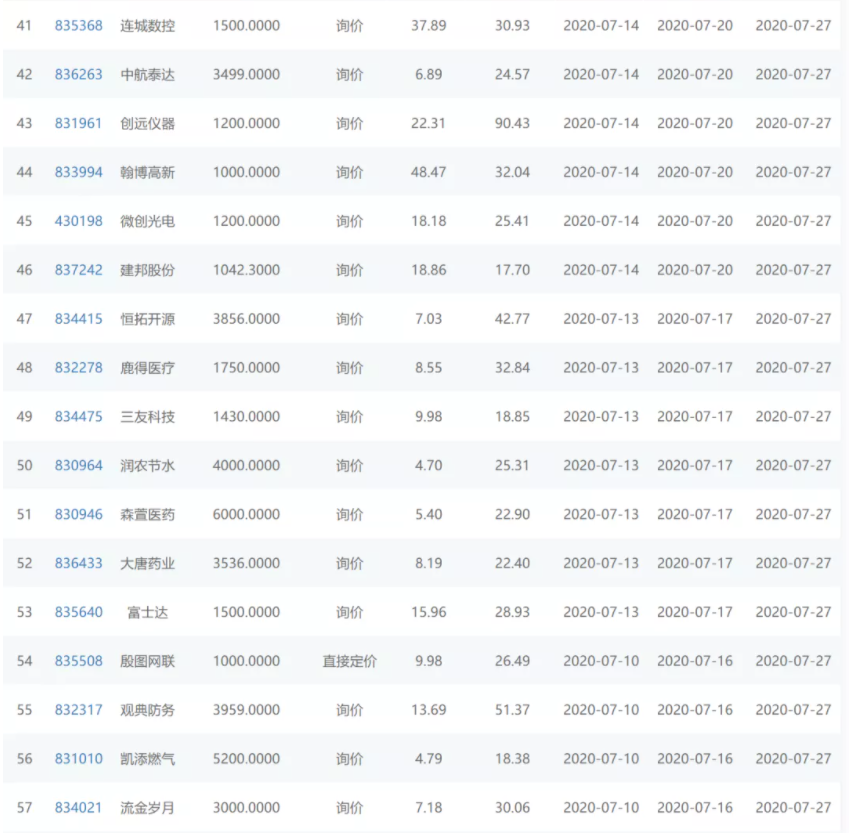Open stock code 430198
Image resolution: width=849 pixels, height=833 pixels.
79,221
